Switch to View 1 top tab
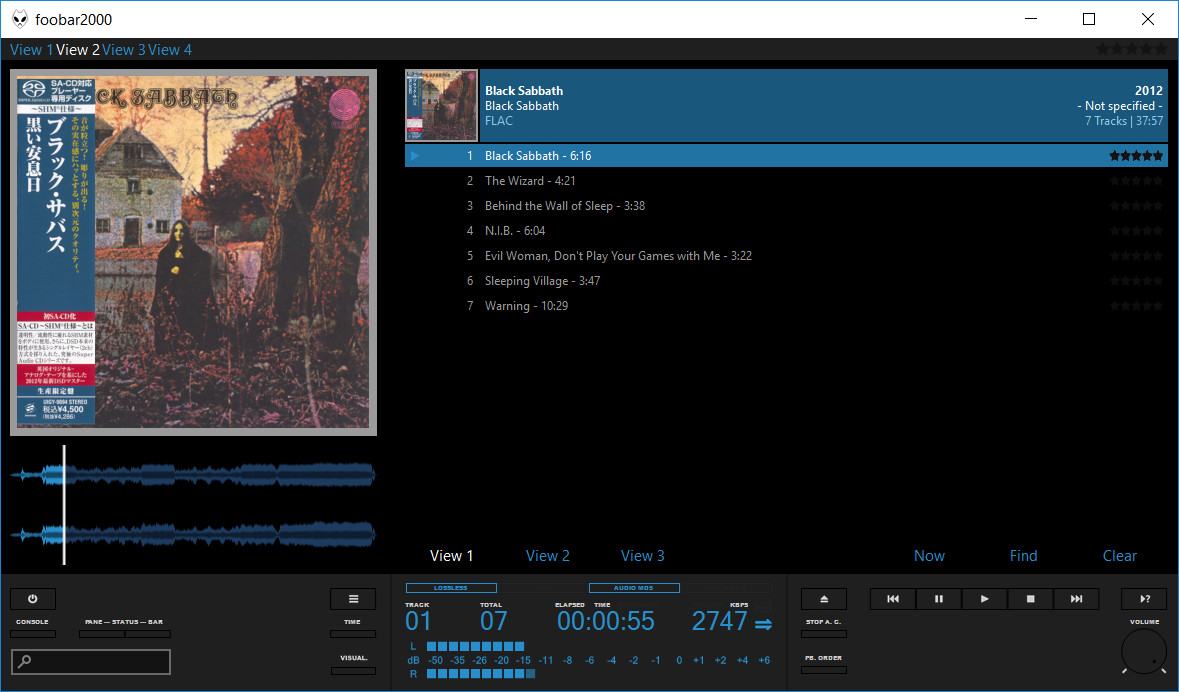Screen dimensions: 1179x692 point(31,50)
